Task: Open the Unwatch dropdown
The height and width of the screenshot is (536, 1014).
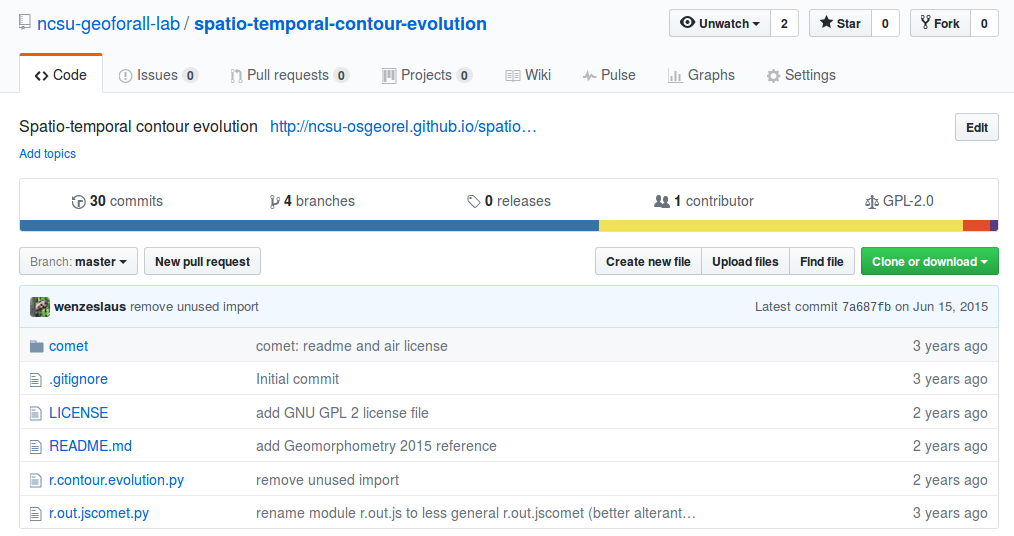Action: coord(720,23)
